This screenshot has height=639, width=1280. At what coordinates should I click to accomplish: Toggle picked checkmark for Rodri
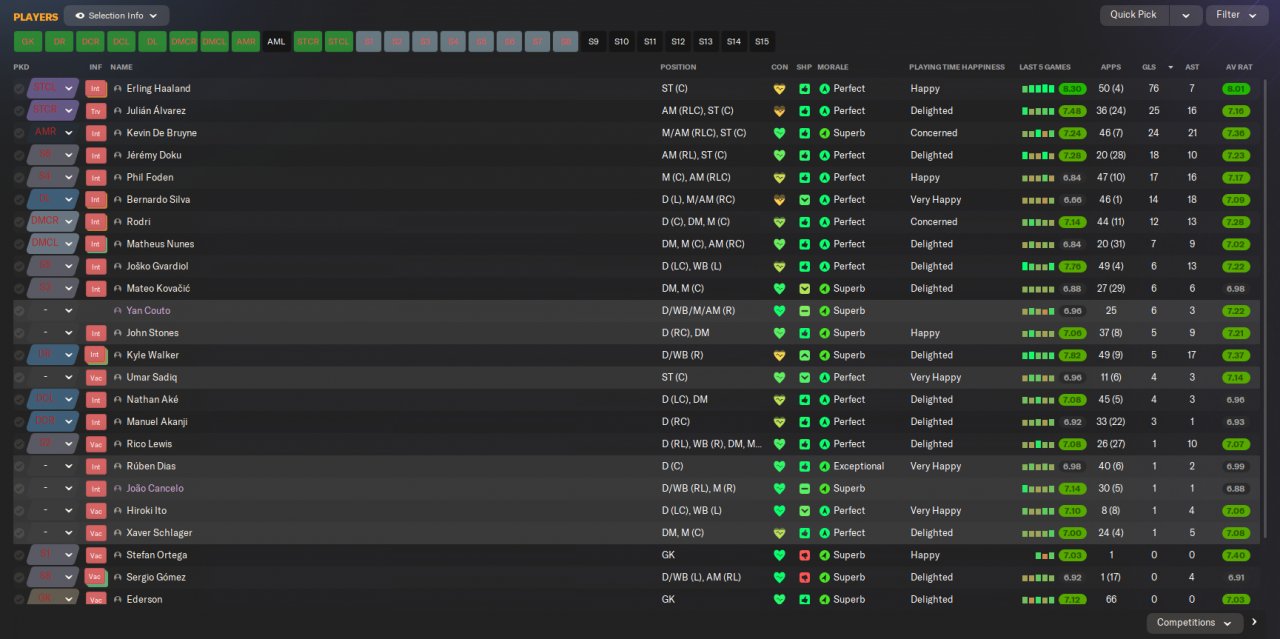tap(19, 222)
